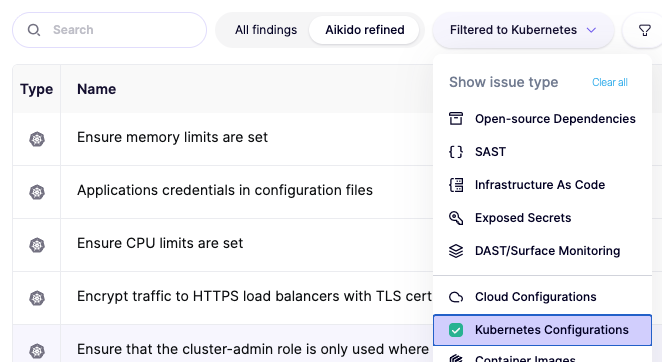The height and width of the screenshot is (362, 662).
Task: Click the Open-source Dependencies box icon
Action: pyautogui.click(x=456, y=119)
